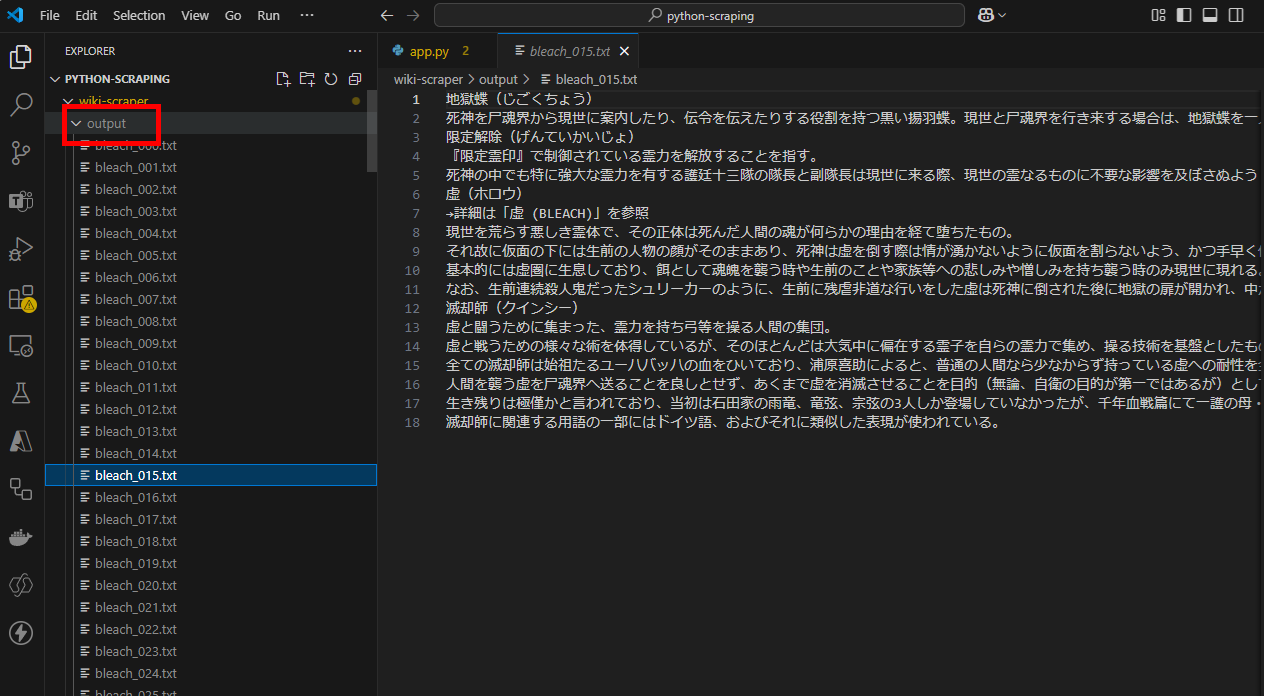Click the New File icon in Explorer

[x=283, y=79]
